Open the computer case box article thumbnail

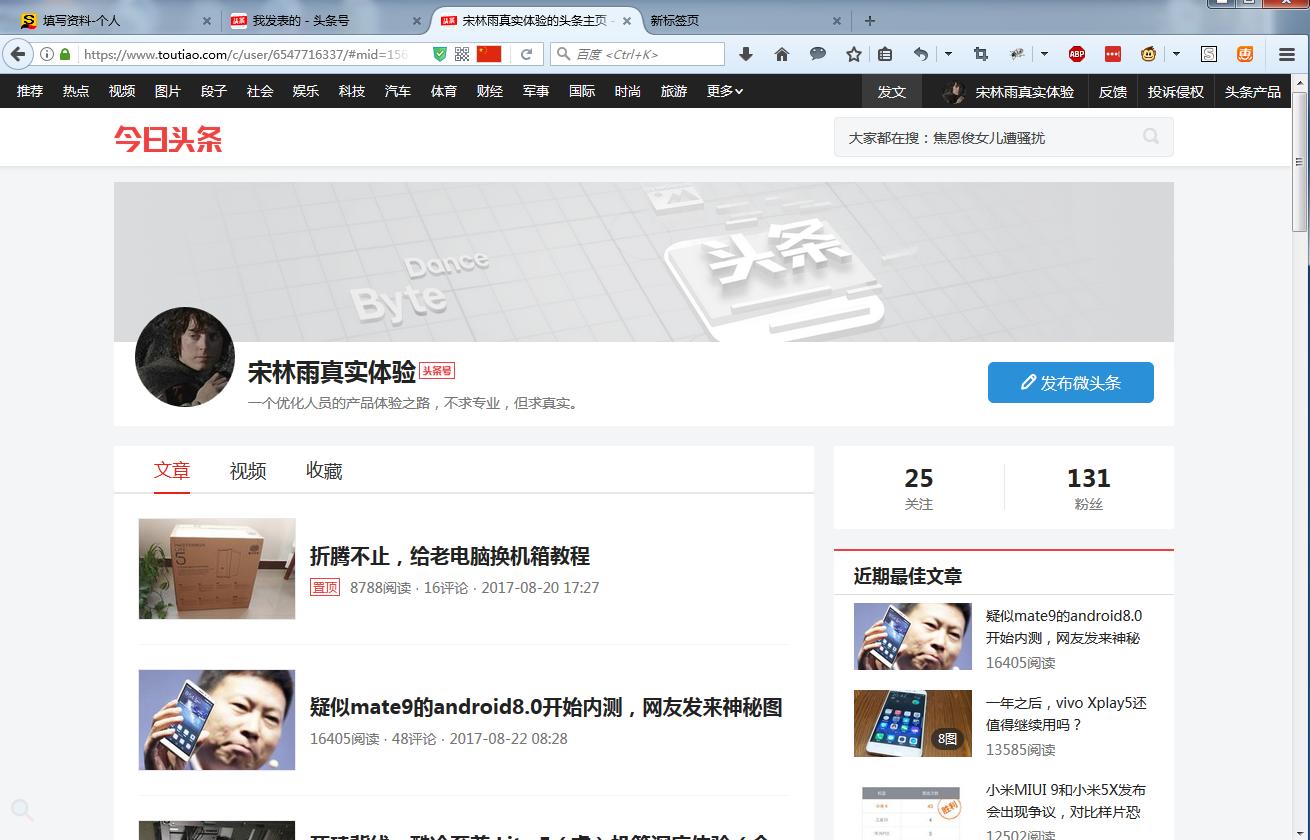coord(217,568)
